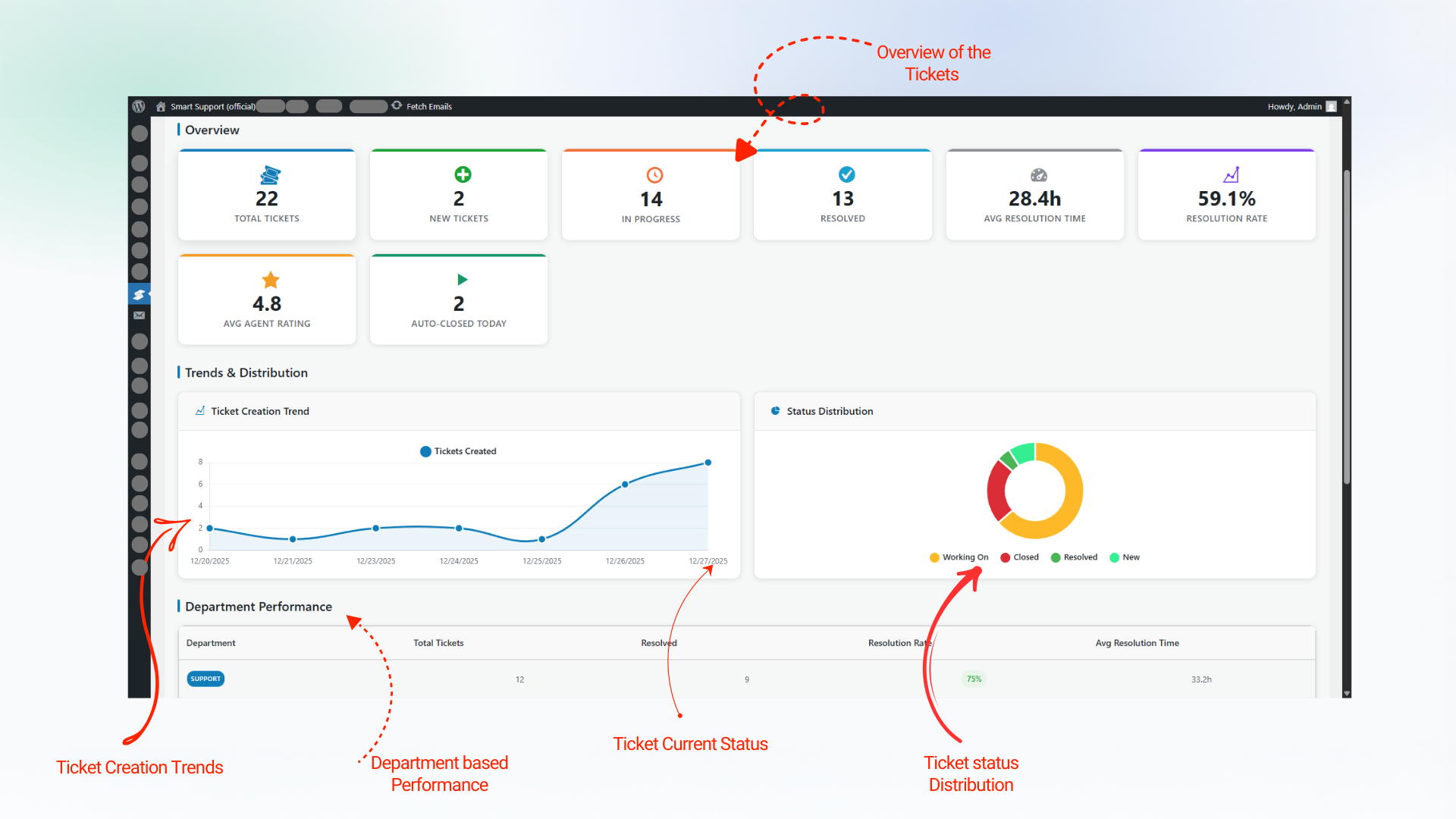This screenshot has width=1456, height=819.
Task: Click the Smart Support (official) site link
Action: [212, 107]
